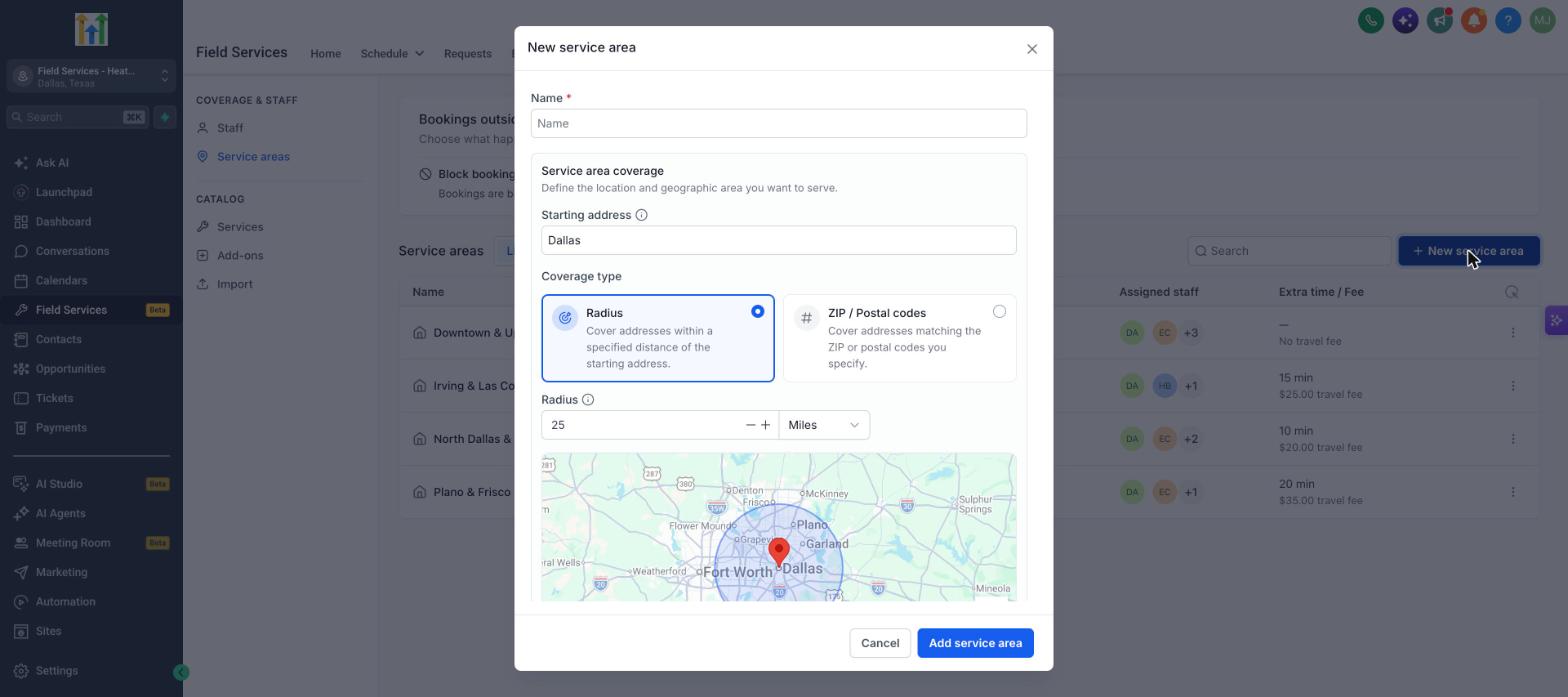This screenshot has height=697, width=1568.
Task: Click the Sites sidebar icon
Action: click(x=21, y=631)
